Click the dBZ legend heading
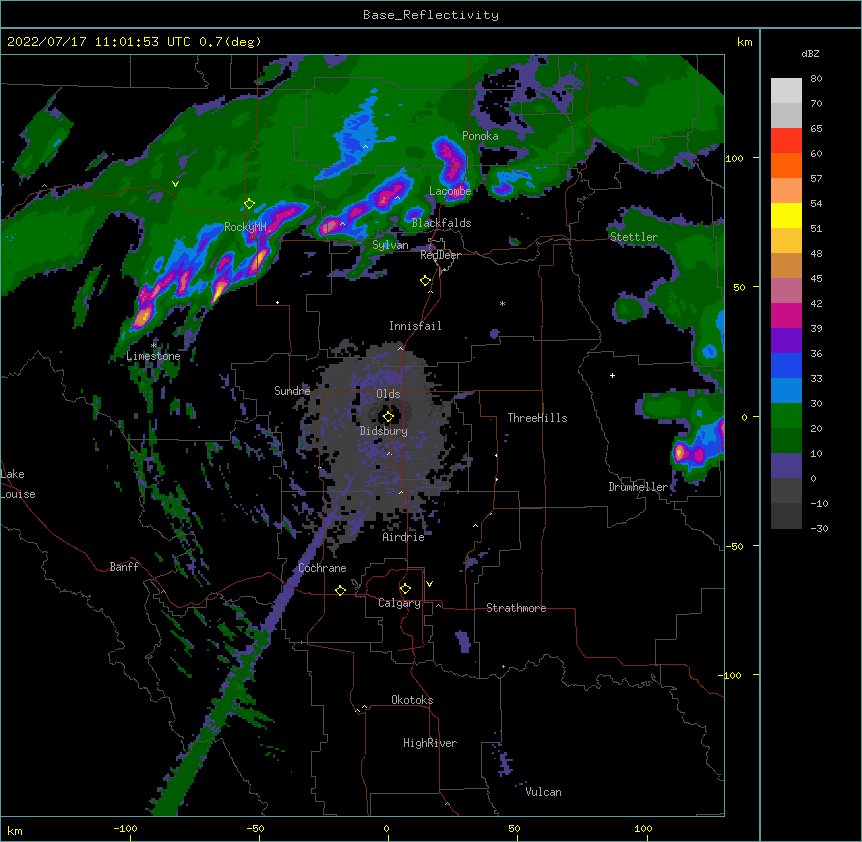The width and height of the screenshot is (862, 842). [810, 54]
